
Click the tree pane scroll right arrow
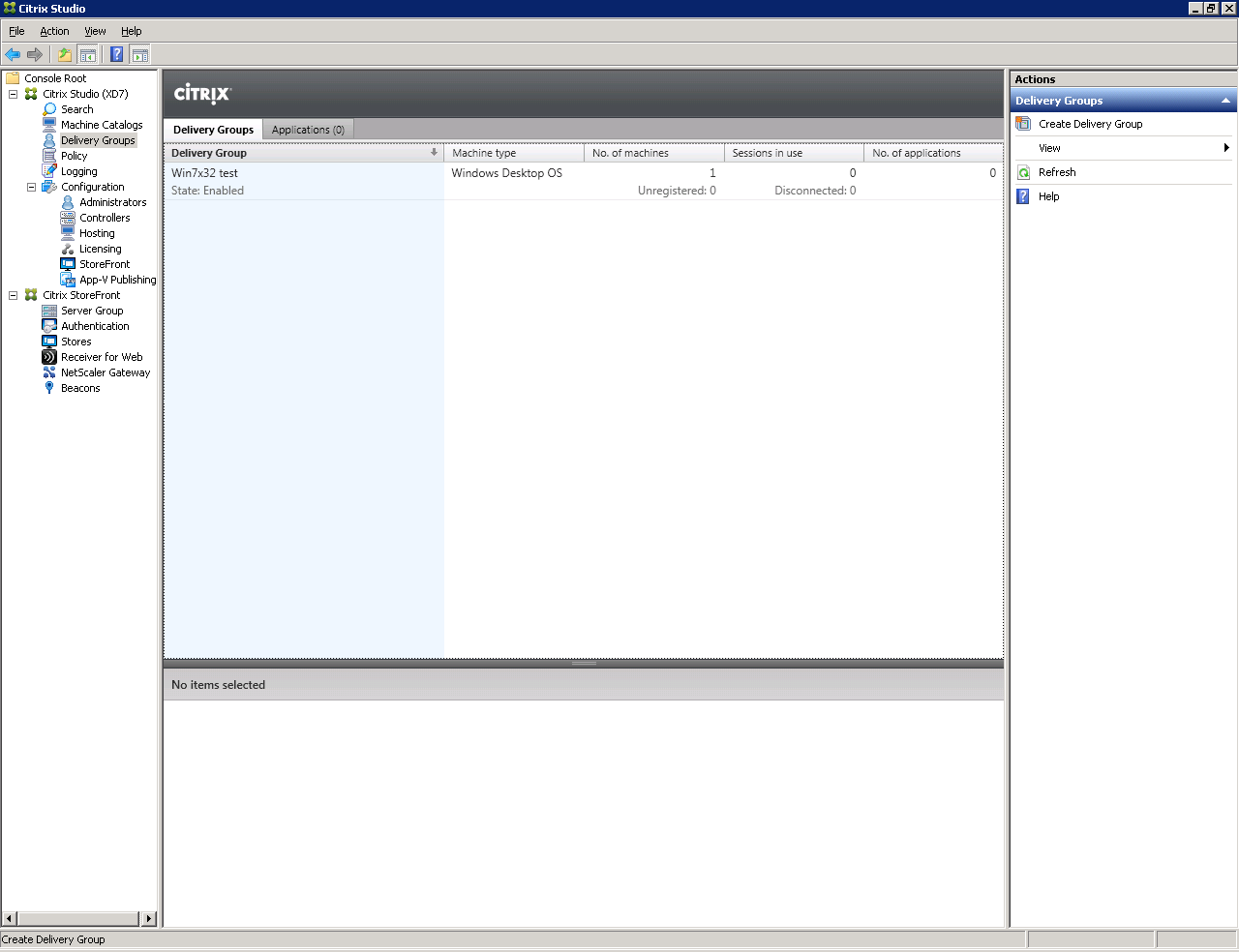(x=149, y=918)
